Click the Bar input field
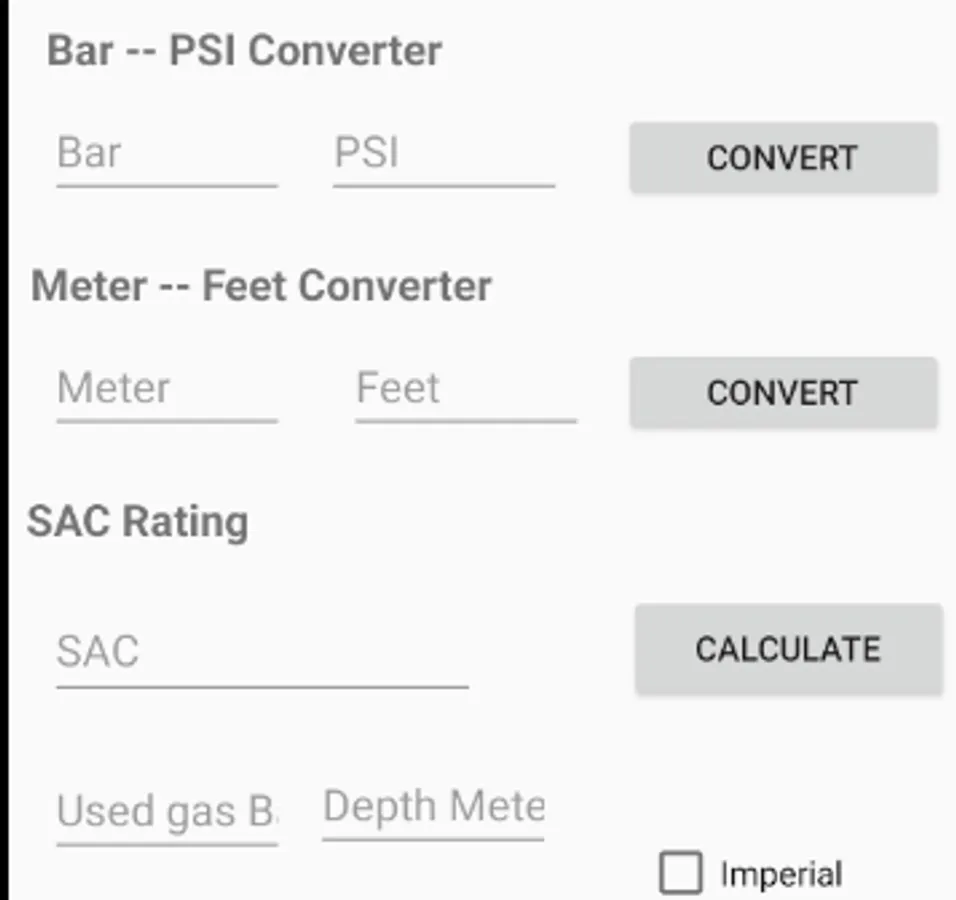 [x=166, y=155]
